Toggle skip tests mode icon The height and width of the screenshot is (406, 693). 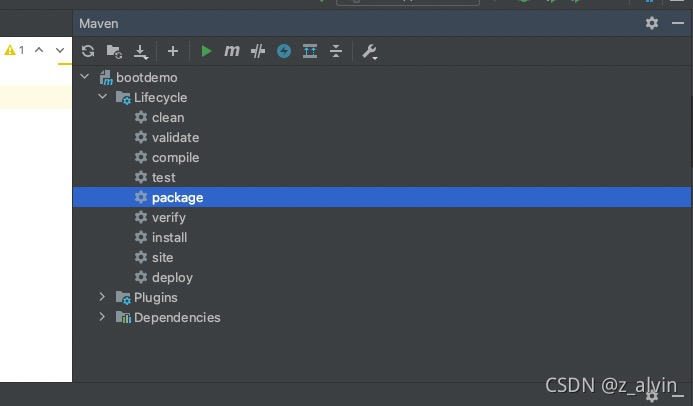[258, 51]
